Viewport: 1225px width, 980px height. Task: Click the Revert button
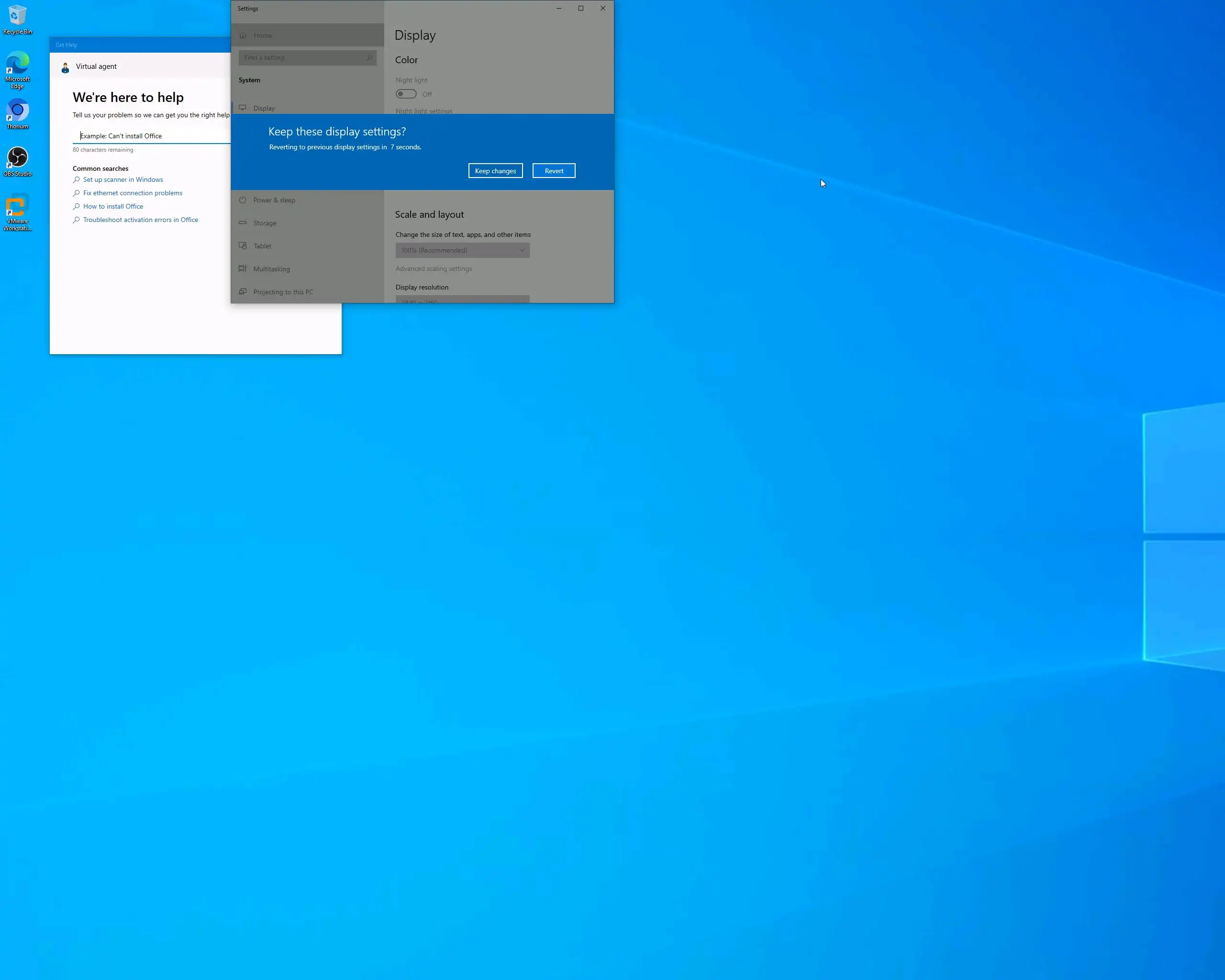554,170
